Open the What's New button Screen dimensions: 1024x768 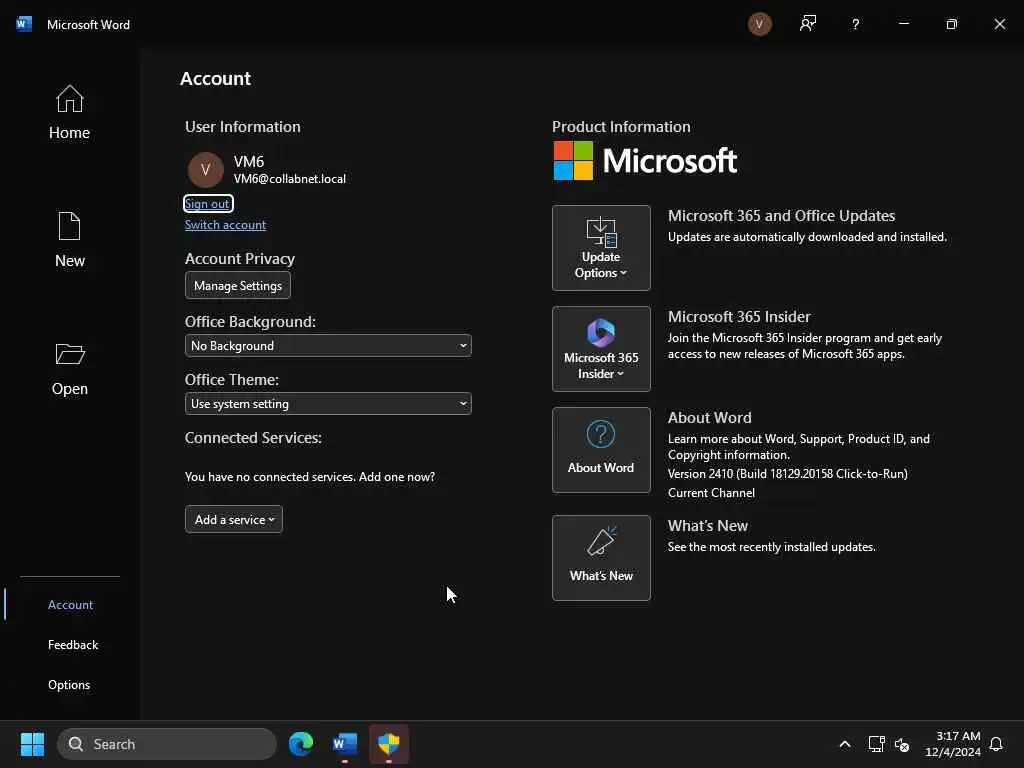(601, 558)
